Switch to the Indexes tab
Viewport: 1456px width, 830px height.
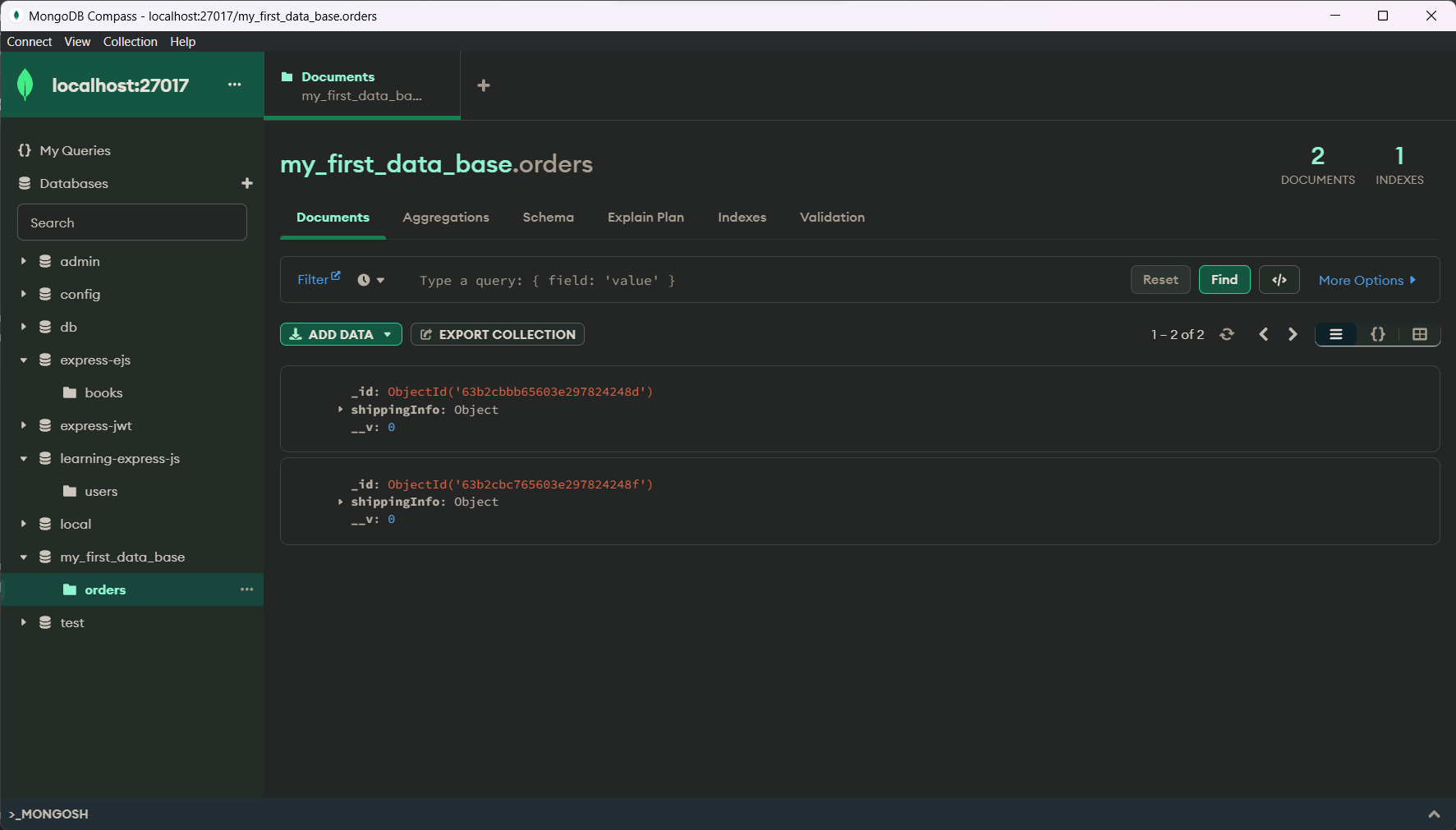tap(742, 217)
